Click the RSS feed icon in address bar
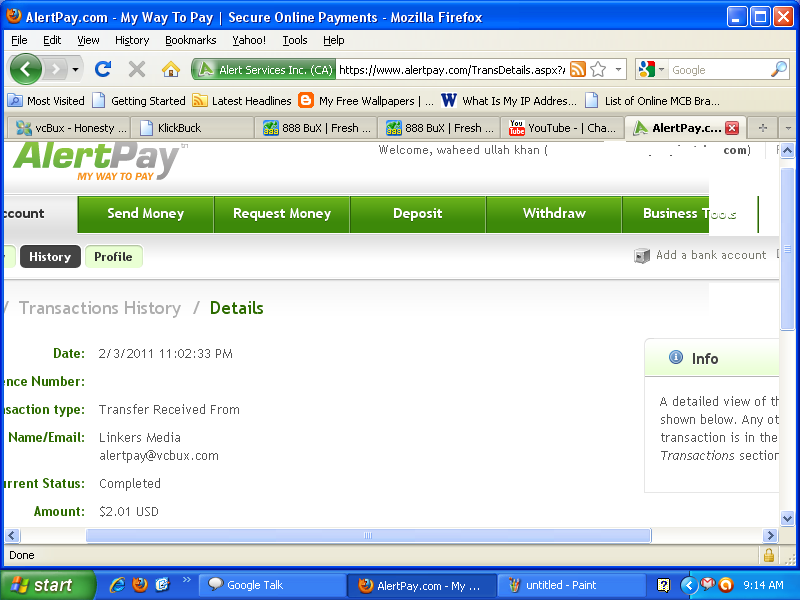The image size is (800, 600). (578, 69)
